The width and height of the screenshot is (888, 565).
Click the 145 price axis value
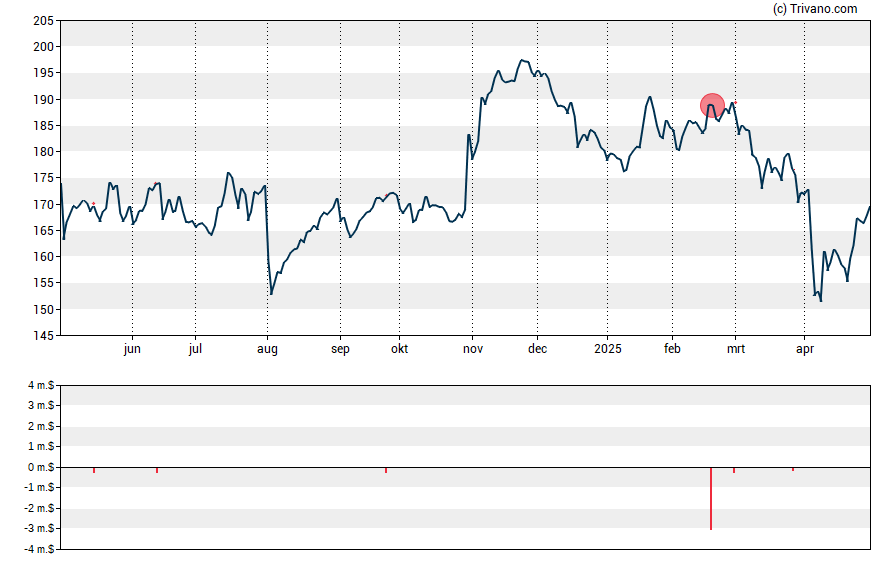pos(44,336)
